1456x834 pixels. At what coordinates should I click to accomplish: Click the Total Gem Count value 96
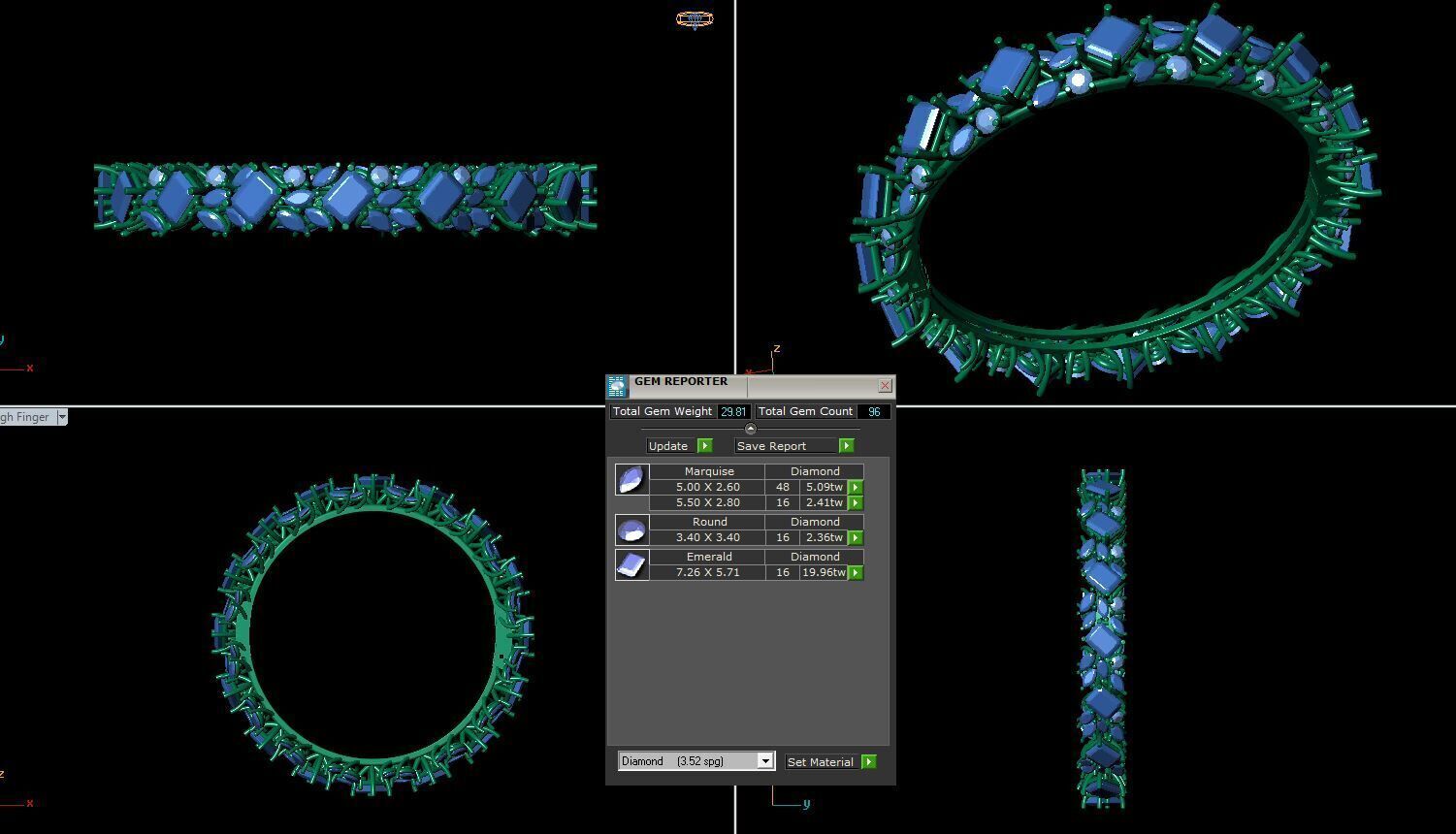pos(874,411)
